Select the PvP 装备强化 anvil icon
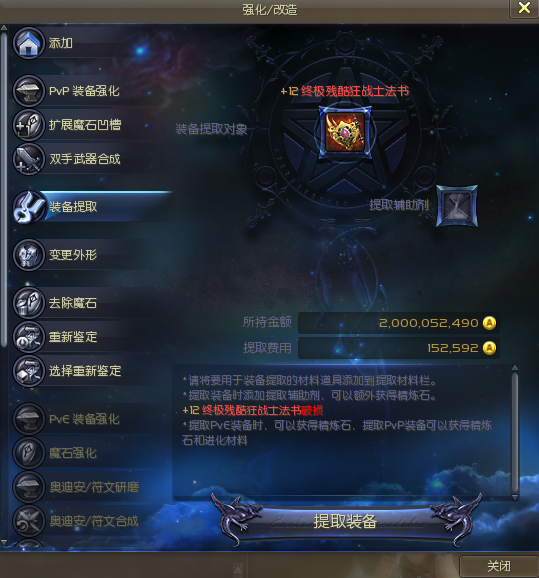 pyautogui.click(x=28, y=91)
